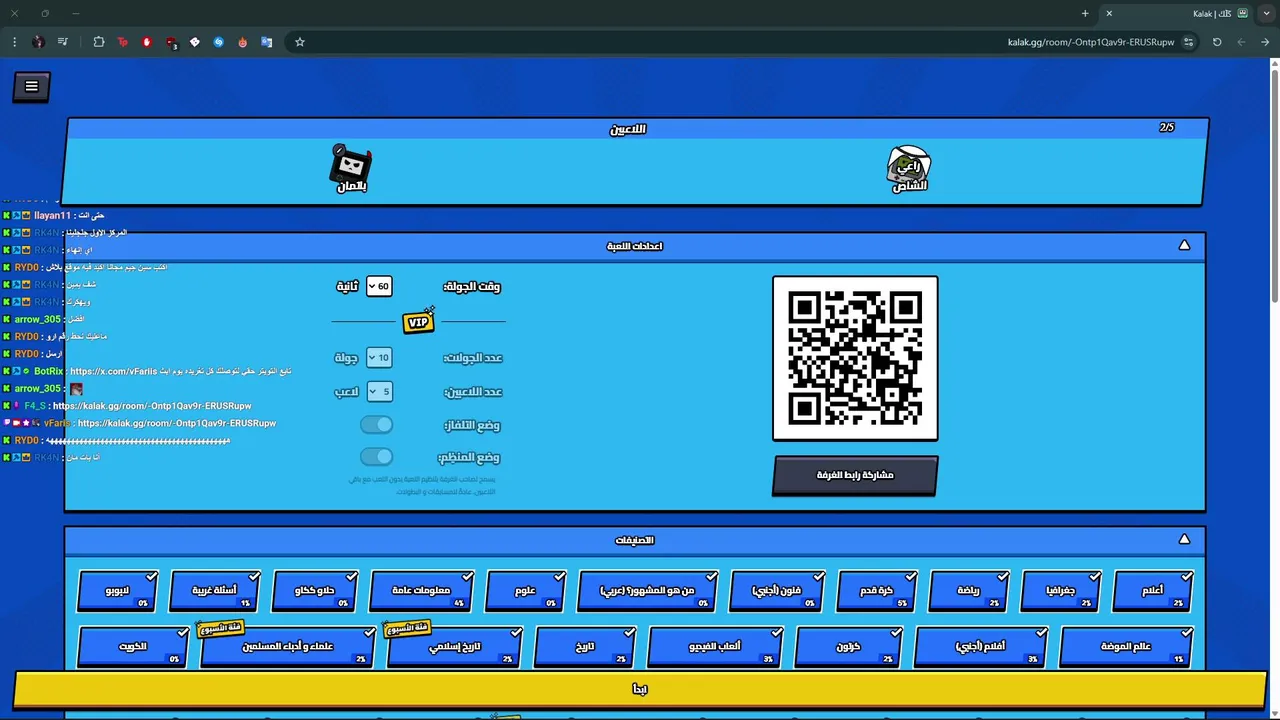Open the tab search chevron
The image size is (1280, 720).
click(x=1266, y=13)
